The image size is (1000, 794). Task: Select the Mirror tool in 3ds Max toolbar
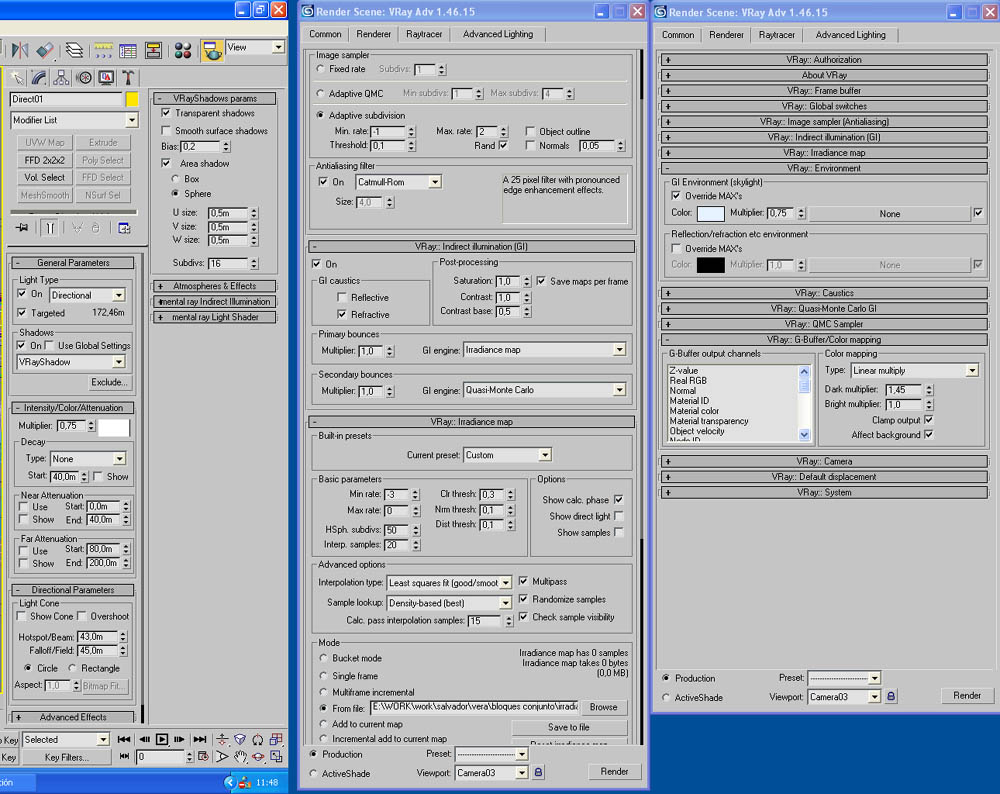pyautogui.click(x=20, y=50)
